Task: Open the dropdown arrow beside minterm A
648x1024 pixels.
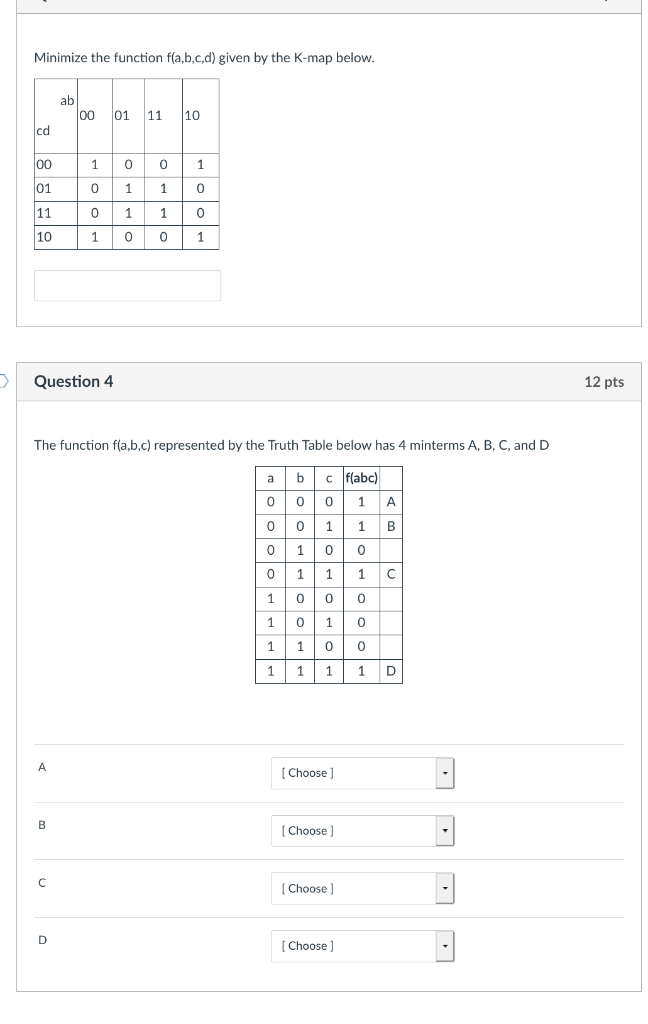Action: click(444, 772)
